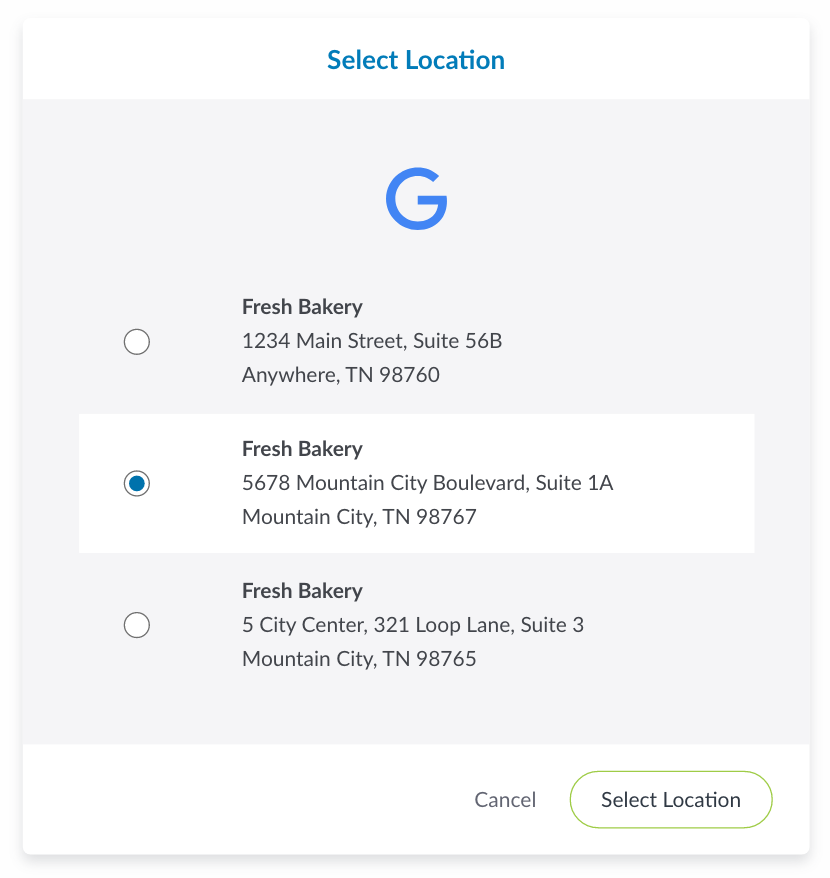Click the Anywhere, TN 98760 text
Viewport: 830px width, 878px height.
pos(341,375)
